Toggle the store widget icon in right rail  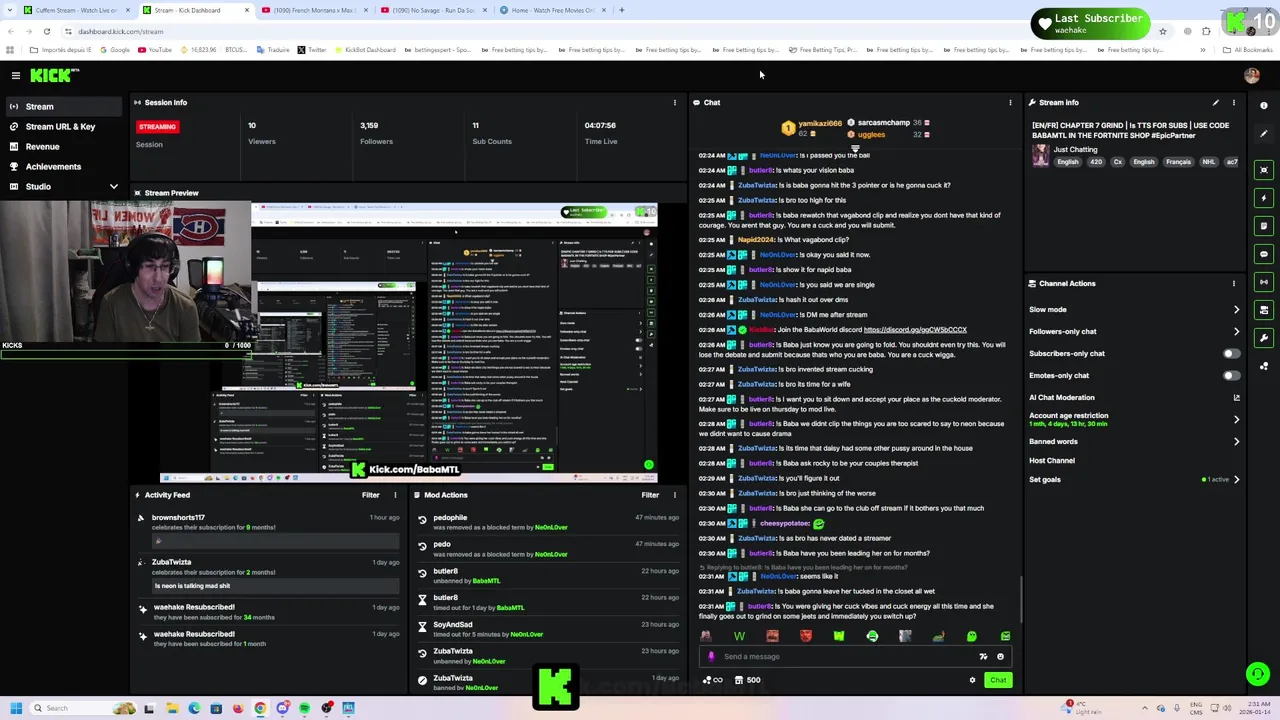[x=1264, y=310]
